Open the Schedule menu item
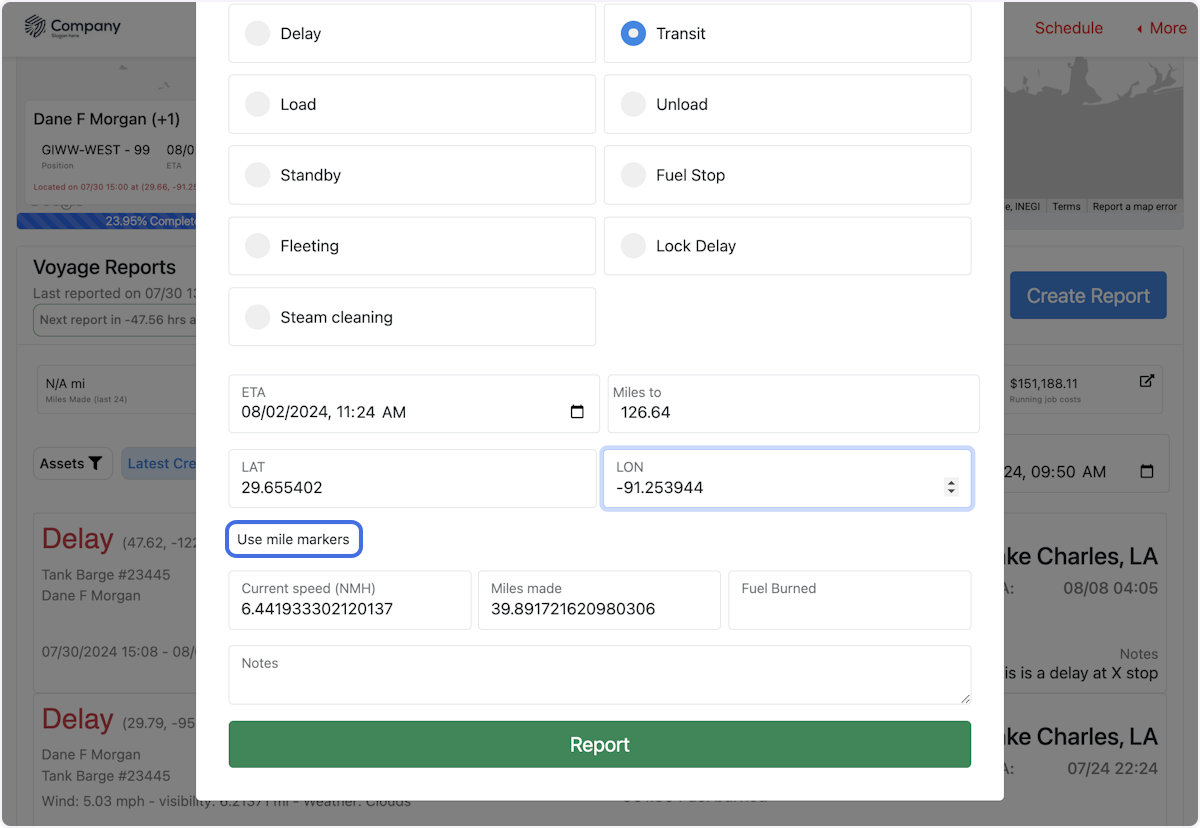 [1068, 28]
